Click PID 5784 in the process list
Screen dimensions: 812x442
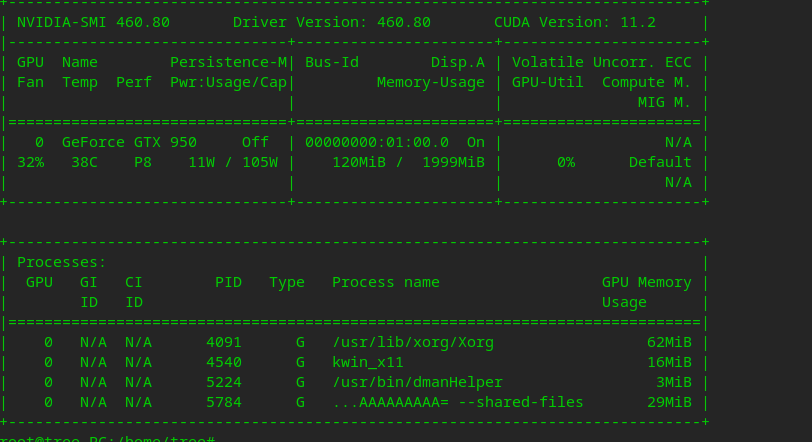224,402
